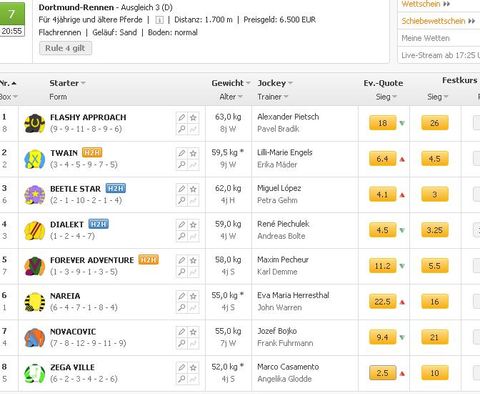Viewport: 480px width, 394px height.
Task: Click magnifier icon in Novacovic row
Action: click(x=182, y=343)
